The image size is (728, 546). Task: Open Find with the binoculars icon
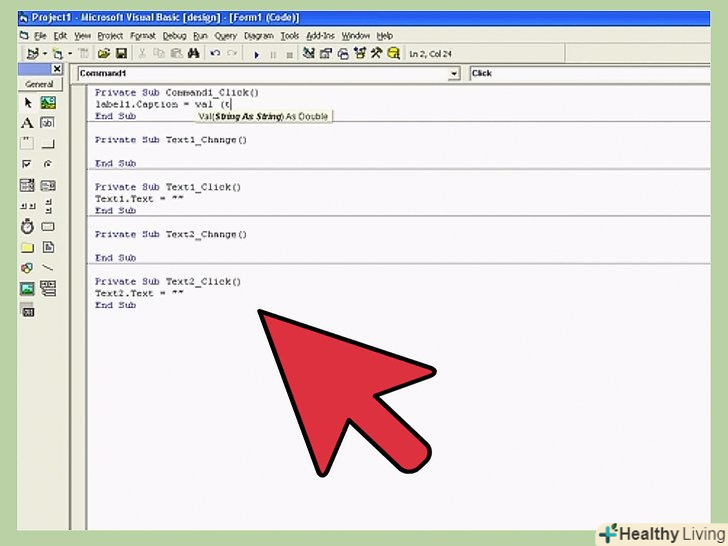[194, 54]
